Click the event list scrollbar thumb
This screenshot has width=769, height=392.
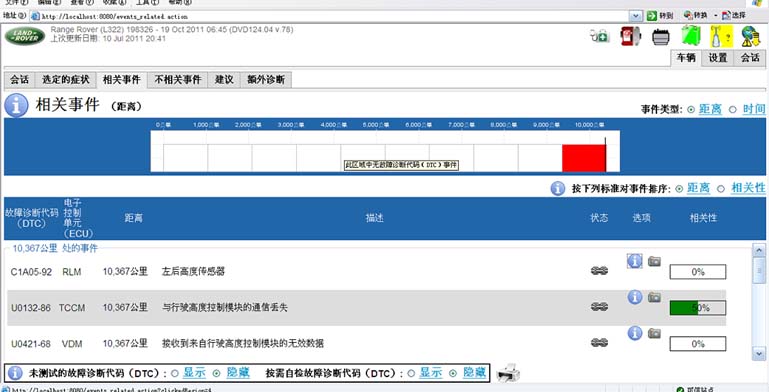point(759,269)
